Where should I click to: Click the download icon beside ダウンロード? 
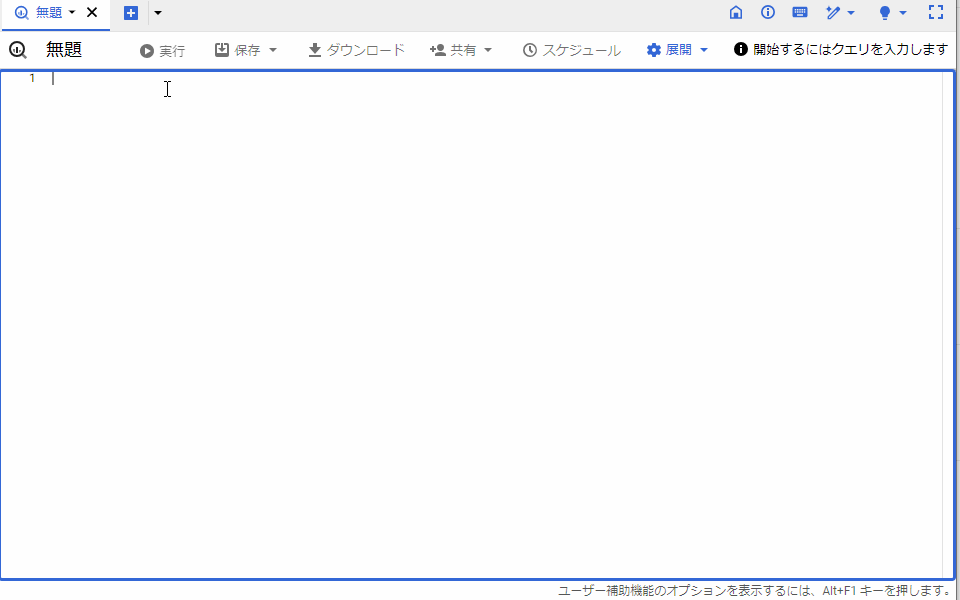tap(314, 49)
